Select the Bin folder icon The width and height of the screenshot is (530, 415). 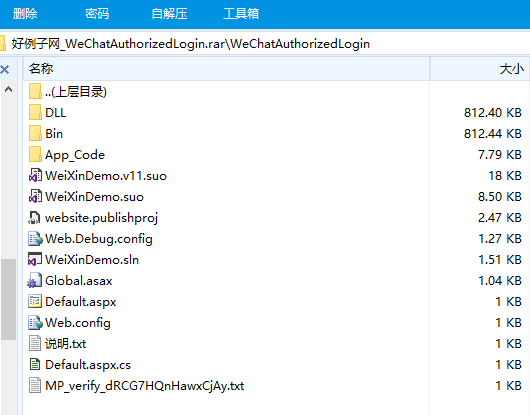[x=35, y=133]
